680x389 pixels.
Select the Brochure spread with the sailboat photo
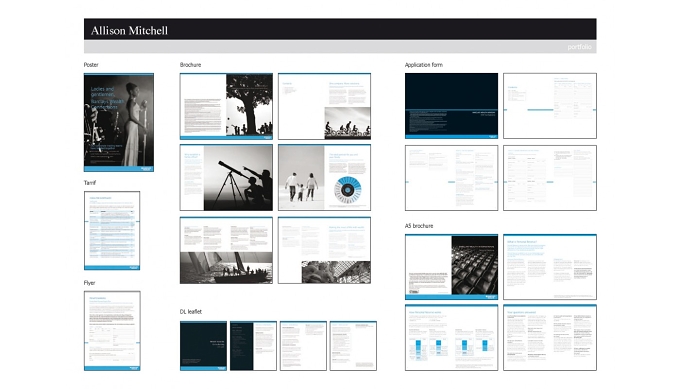(x=226, y=250)
